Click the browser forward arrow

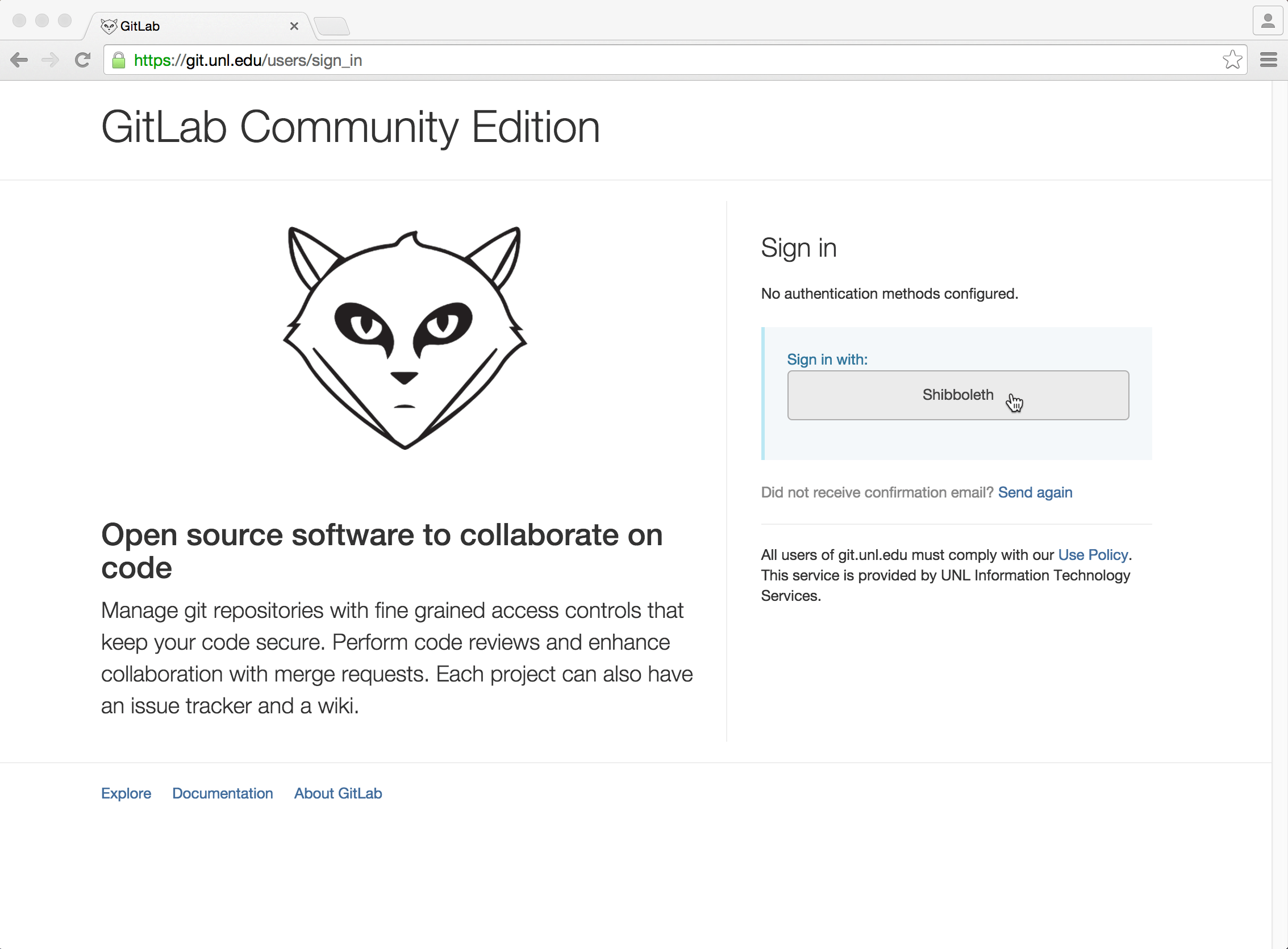coord(51,60)
